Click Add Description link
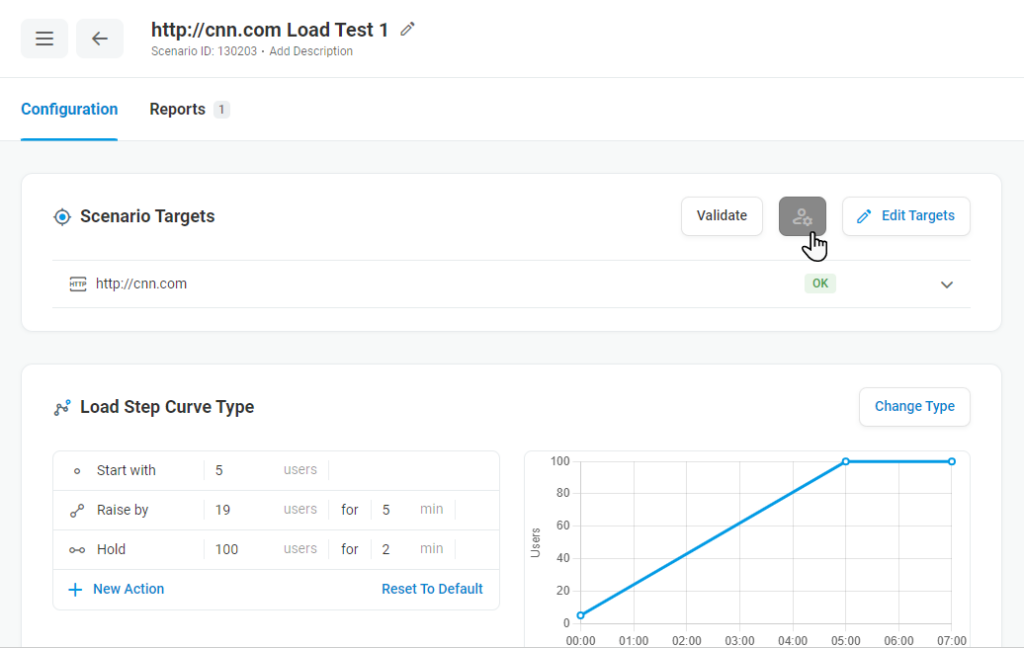The width and height of the screenshot is (1024, 648). click(x=311, y=51)
